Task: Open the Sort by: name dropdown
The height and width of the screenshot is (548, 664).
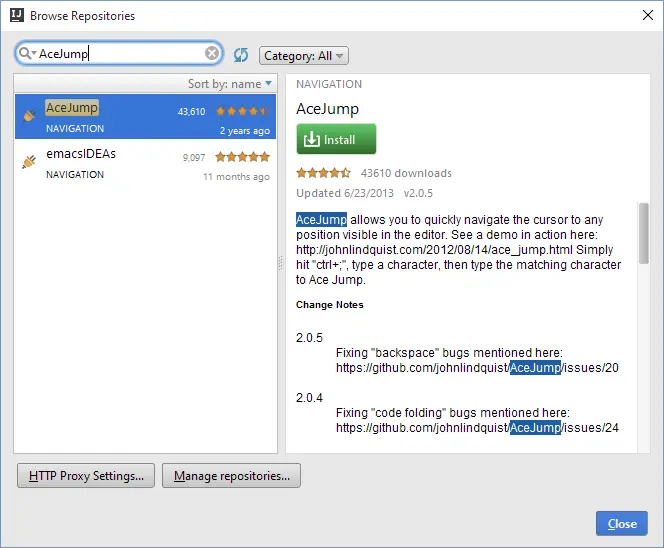Action: coord(230,84)
